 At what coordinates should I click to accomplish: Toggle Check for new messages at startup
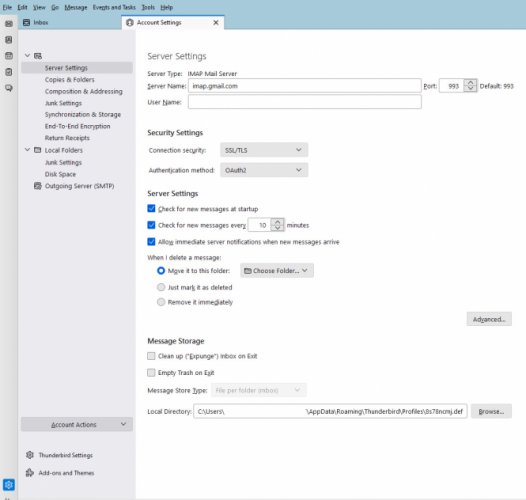151,209
